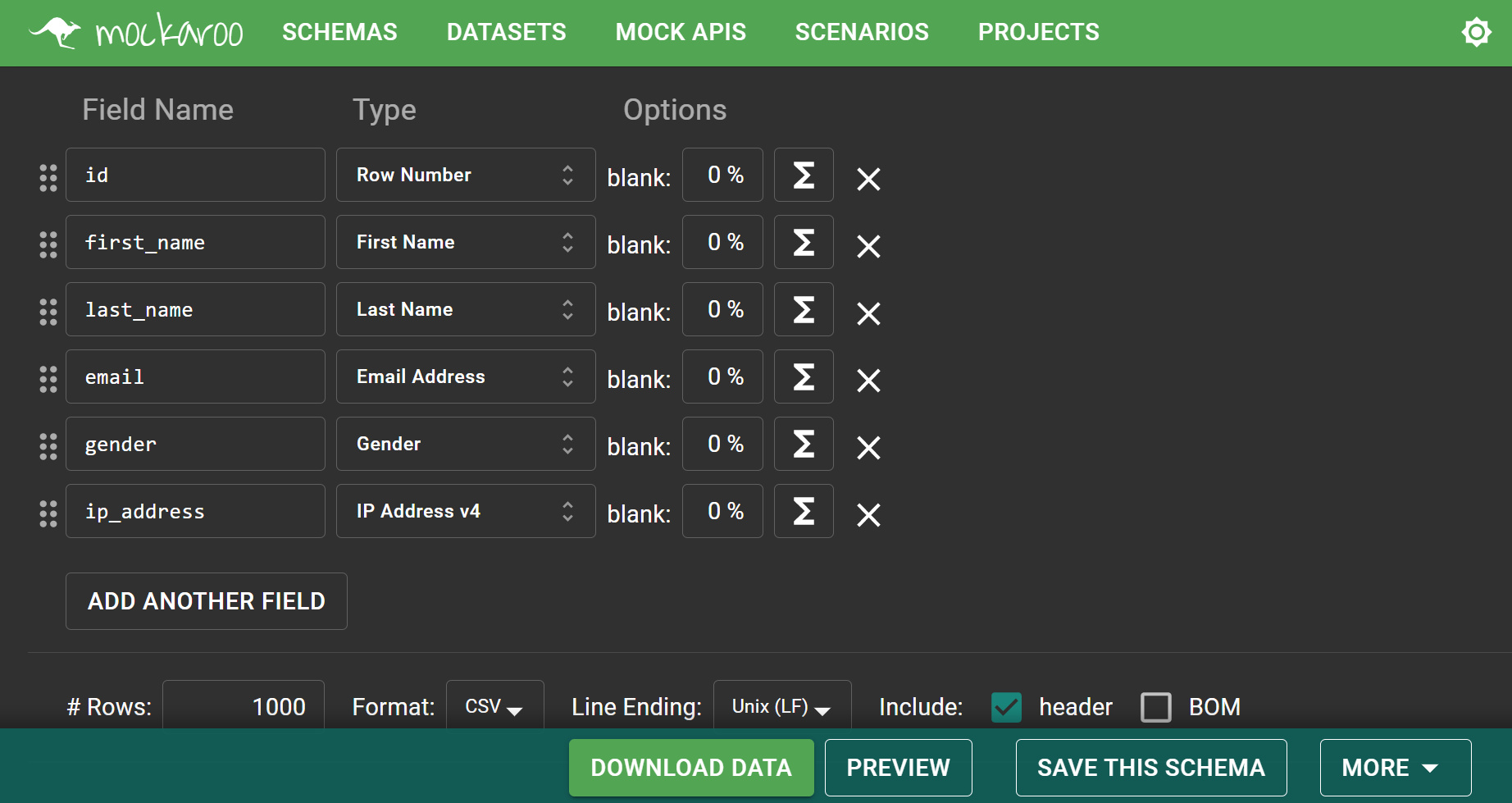
Task: Toggle the light/dark theme icon
Action: coord(1476,33)
